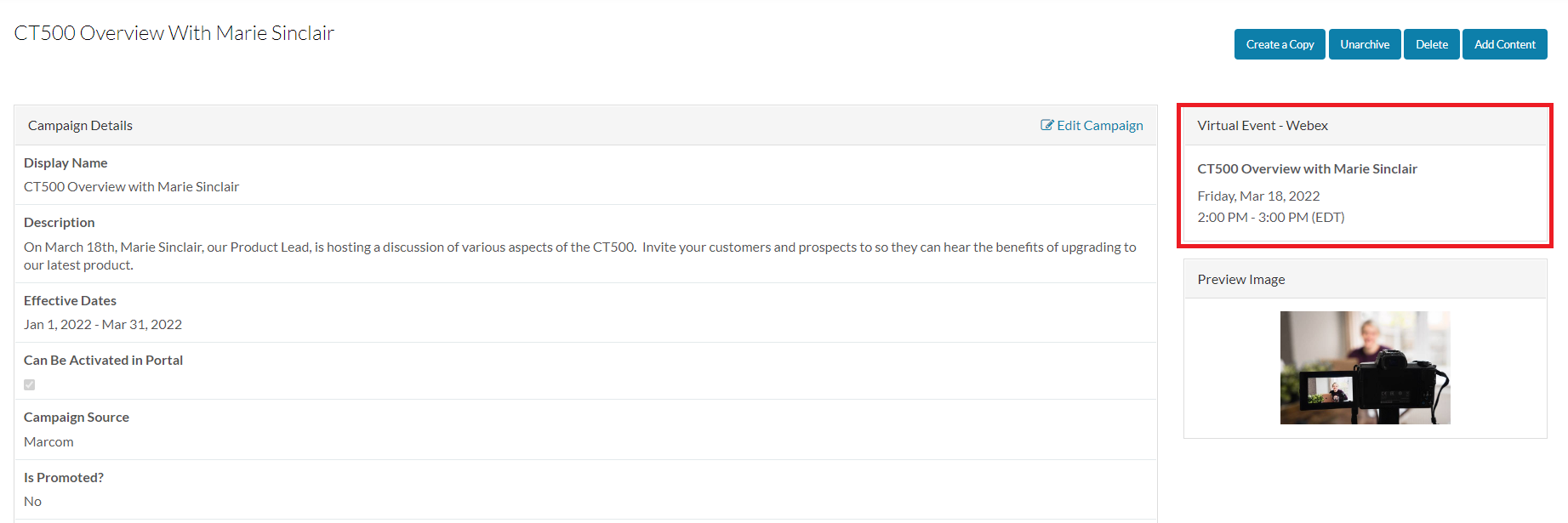Click the campaign preview image thumbnail
Image resolution: width=1568 pixels, height=523 pixels.
coord(1365,367)
